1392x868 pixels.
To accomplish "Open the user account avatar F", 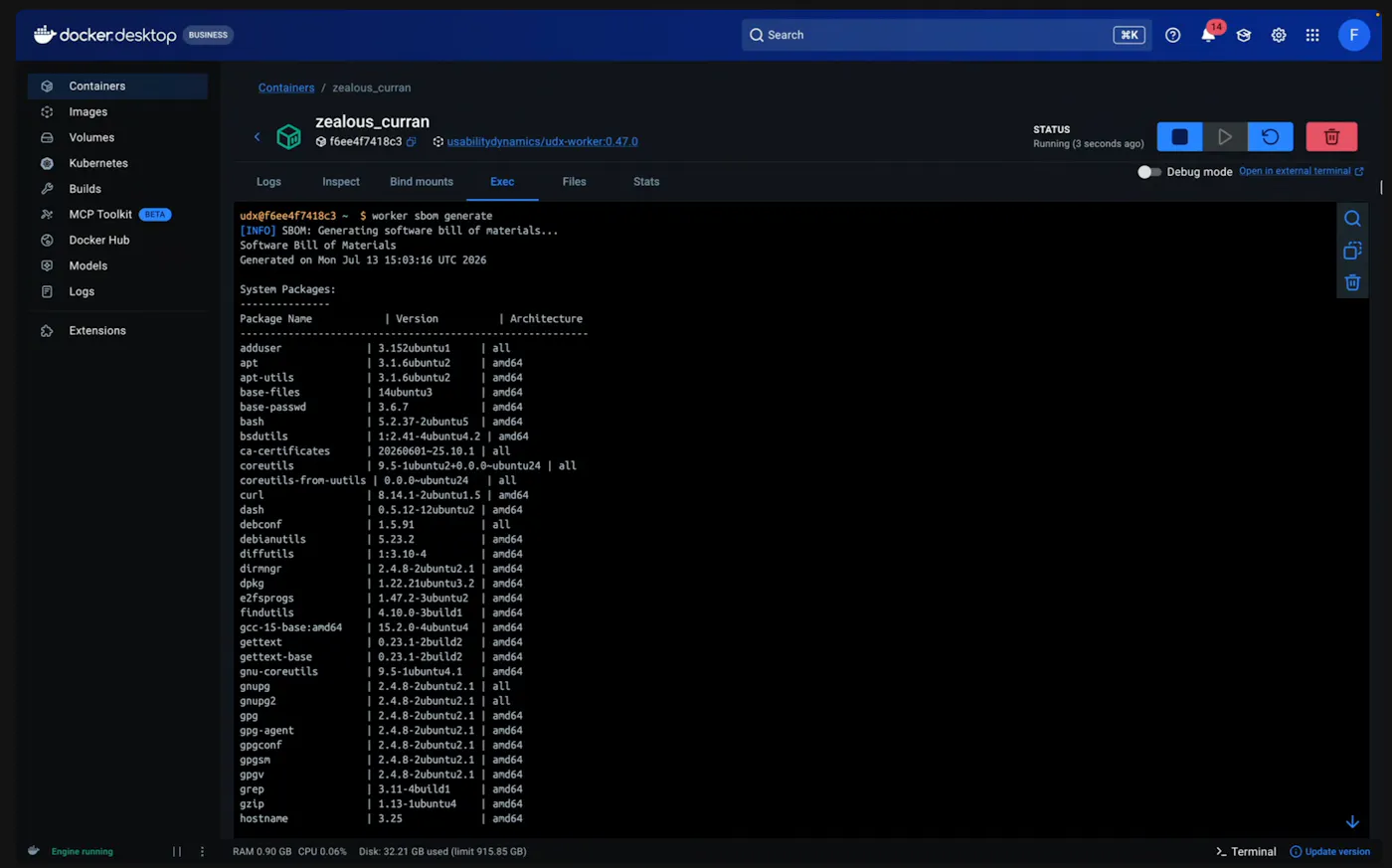I will (x=1353, y=35).
